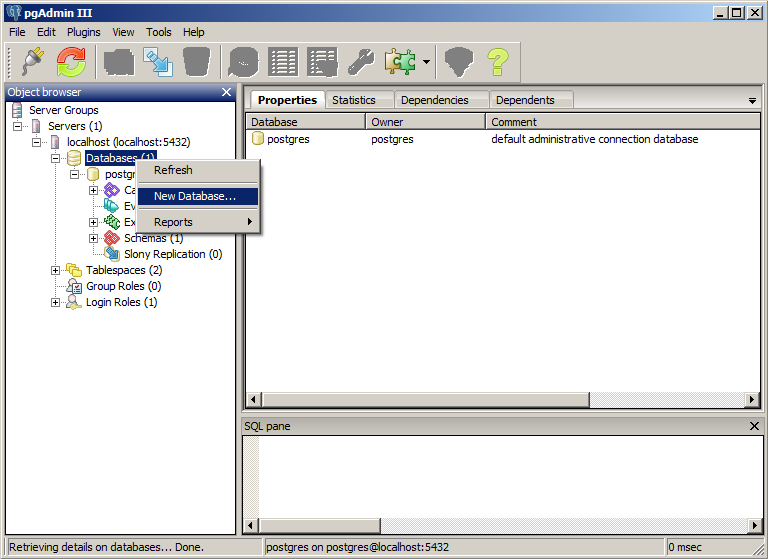Click the localhost server icon
The width and height of the screenshot is (768, 559).
(x=55, y=142)
